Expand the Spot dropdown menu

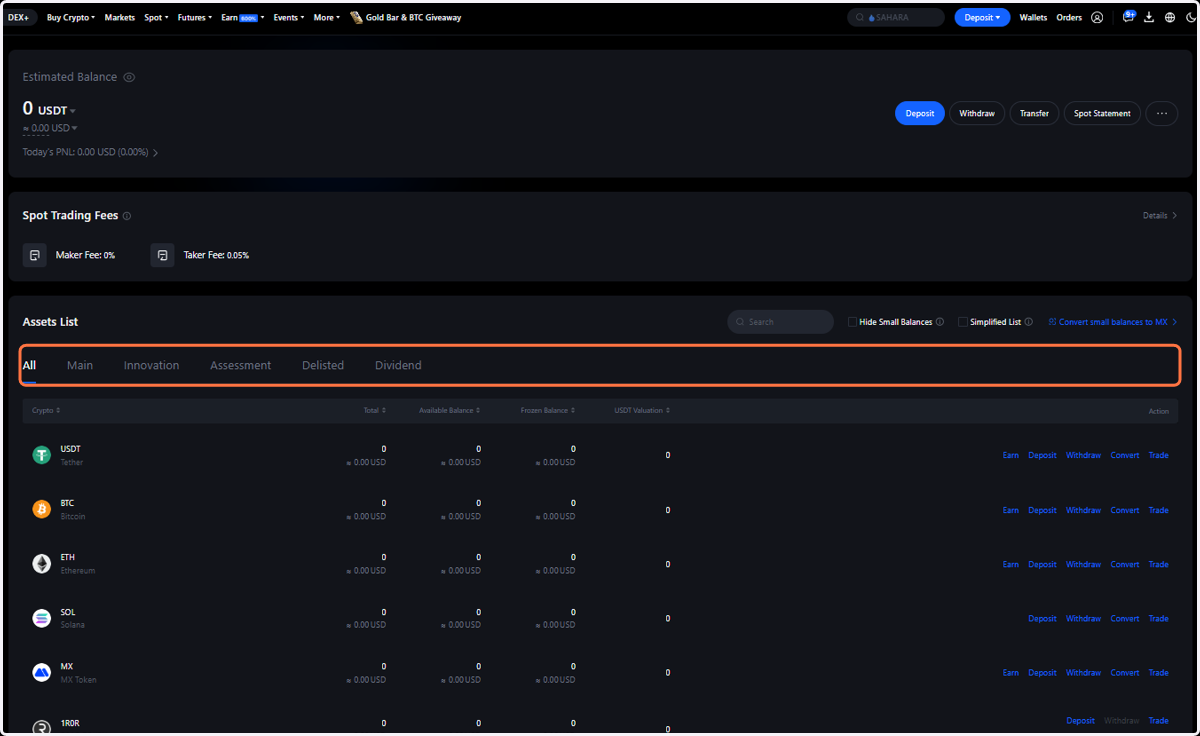tap(157, 17)
